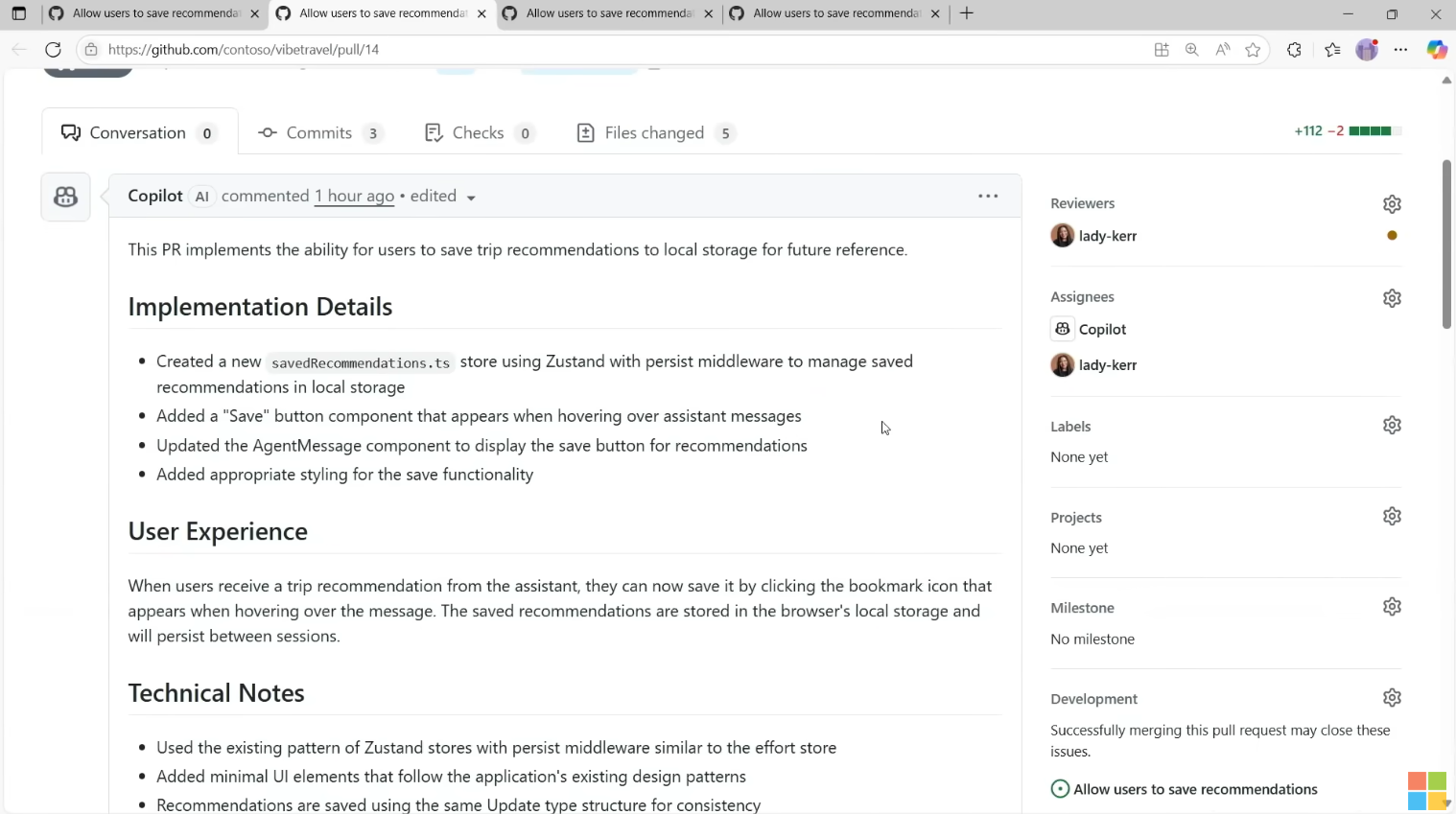Open lady-kerr's assignee profile link
This screenshot has width=1456, height=814.
click(1108, 365)
